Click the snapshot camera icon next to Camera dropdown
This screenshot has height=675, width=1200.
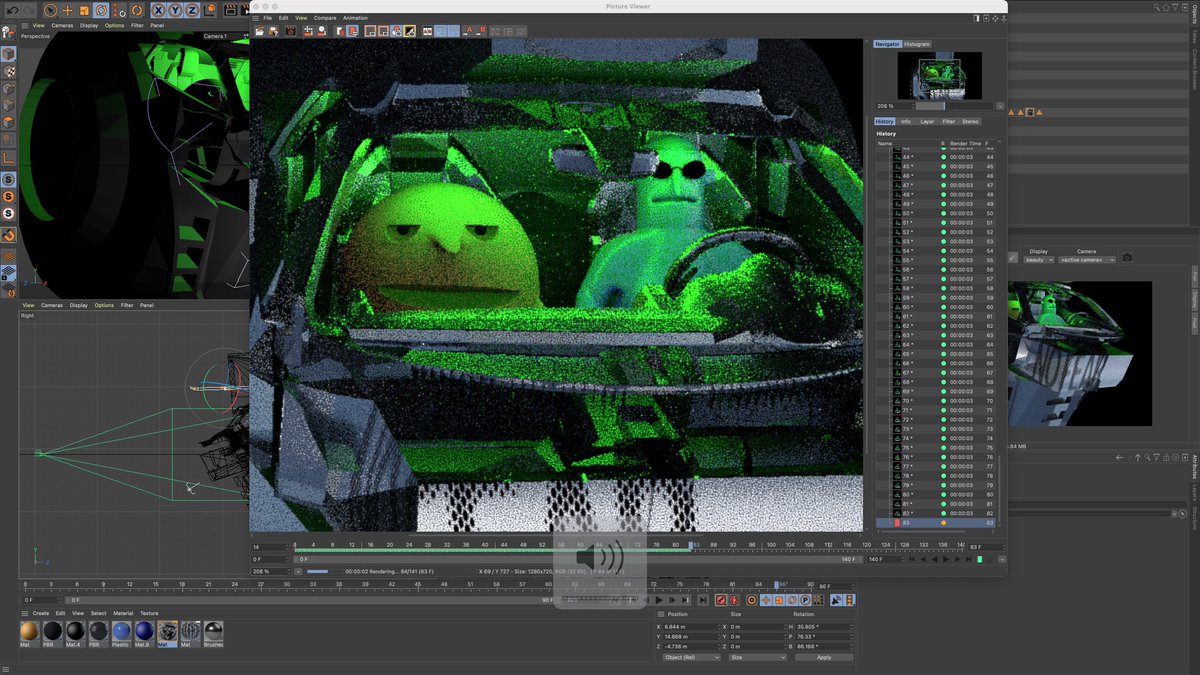pyautogui.click(x=1127, y=258)
